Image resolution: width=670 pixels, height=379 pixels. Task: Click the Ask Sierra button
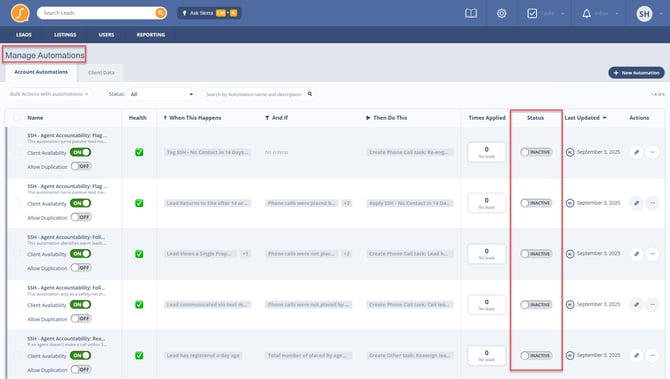pyautogui.click(x=209, y=13)
